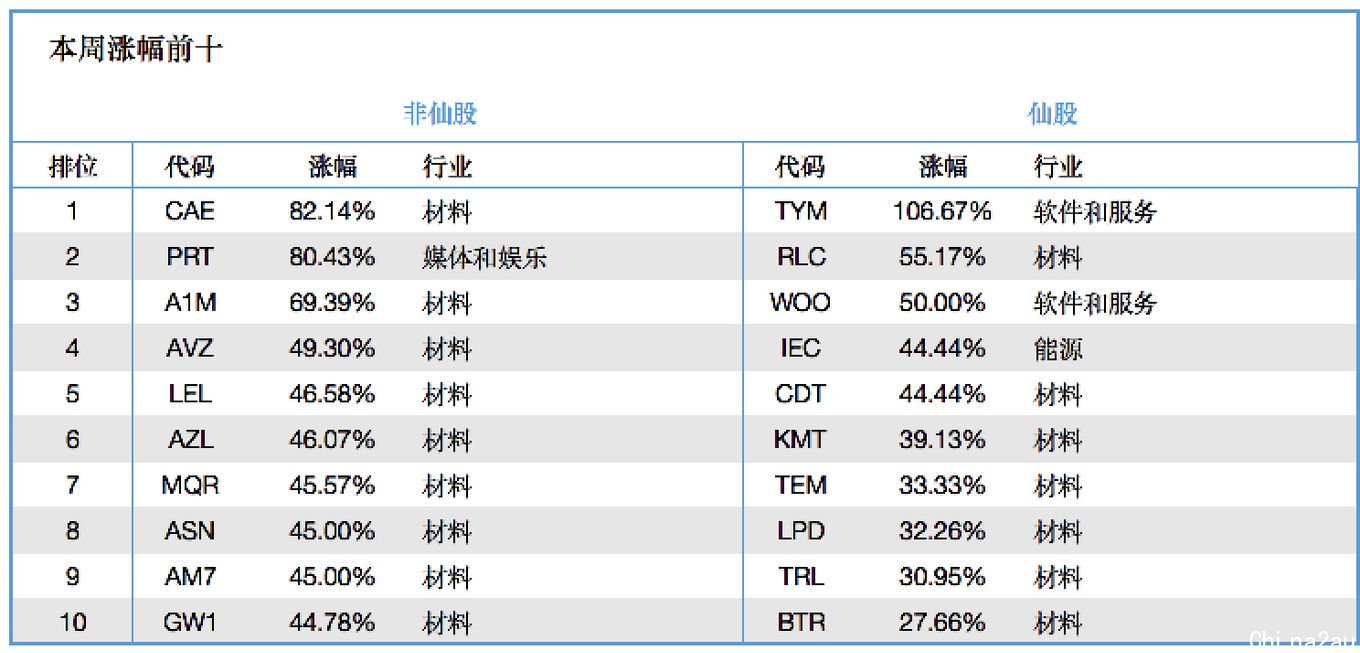
Task: Click the 本周涨幅前十 title
Action: 136,50
